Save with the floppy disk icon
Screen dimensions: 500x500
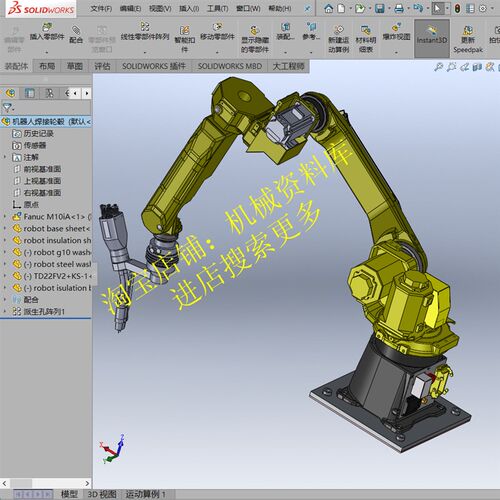tap(380, 8)
